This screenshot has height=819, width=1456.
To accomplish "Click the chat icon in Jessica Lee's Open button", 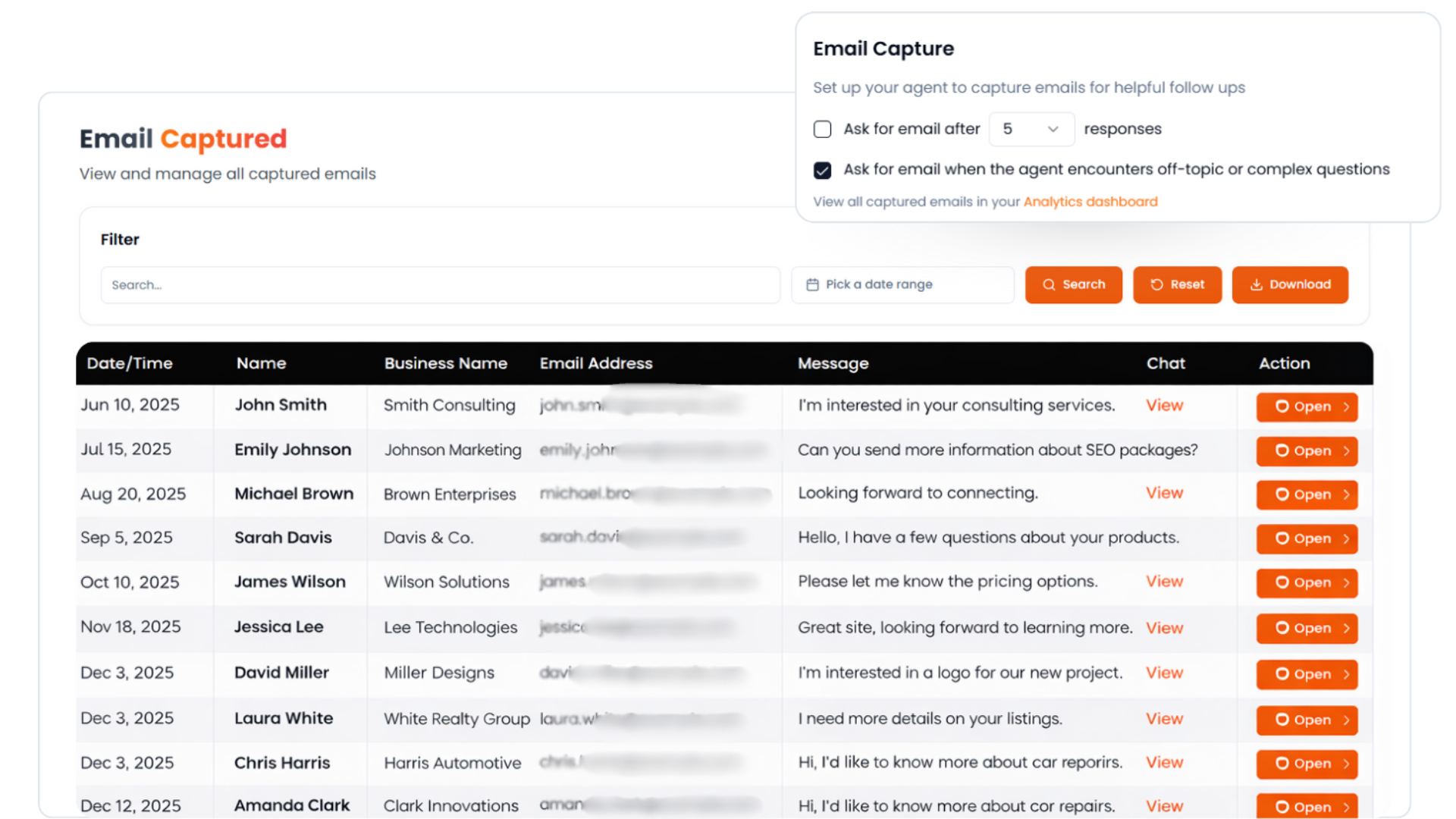I will point(1282,628).
